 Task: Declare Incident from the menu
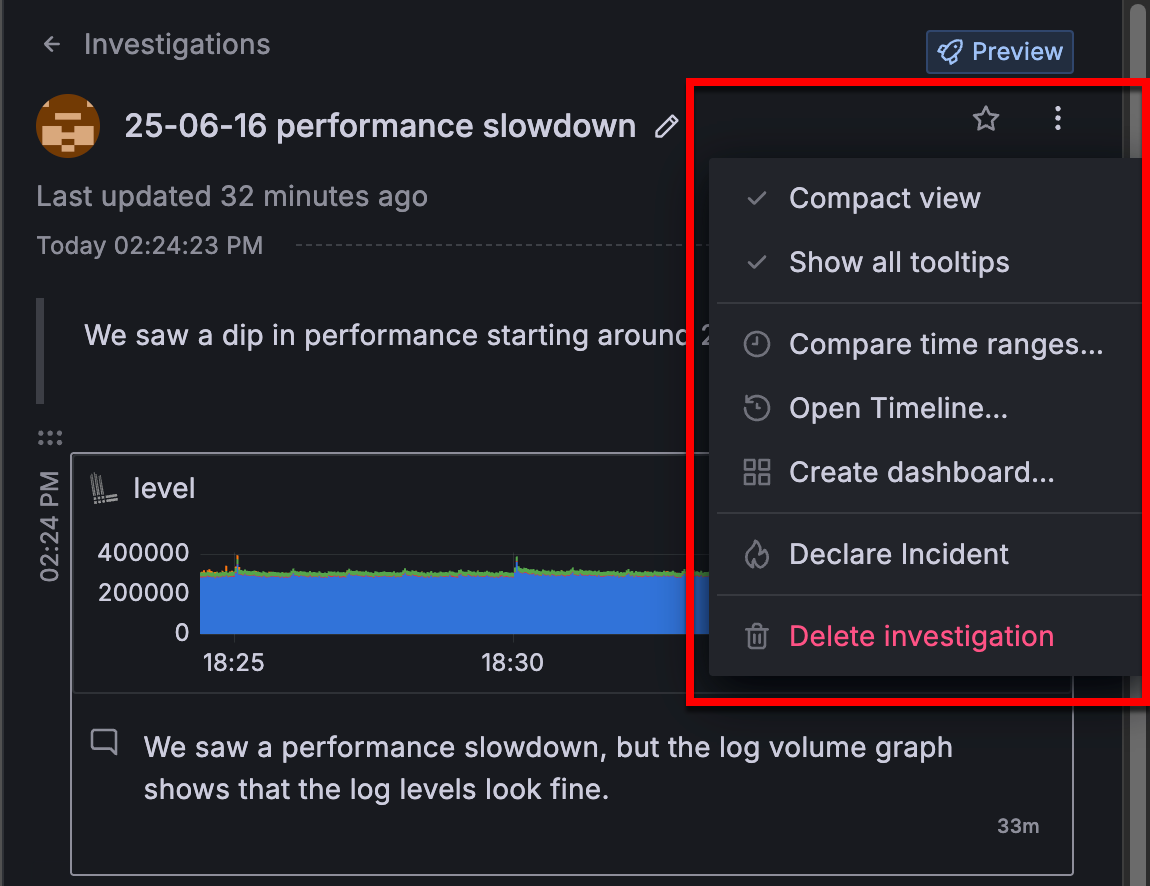898,555
